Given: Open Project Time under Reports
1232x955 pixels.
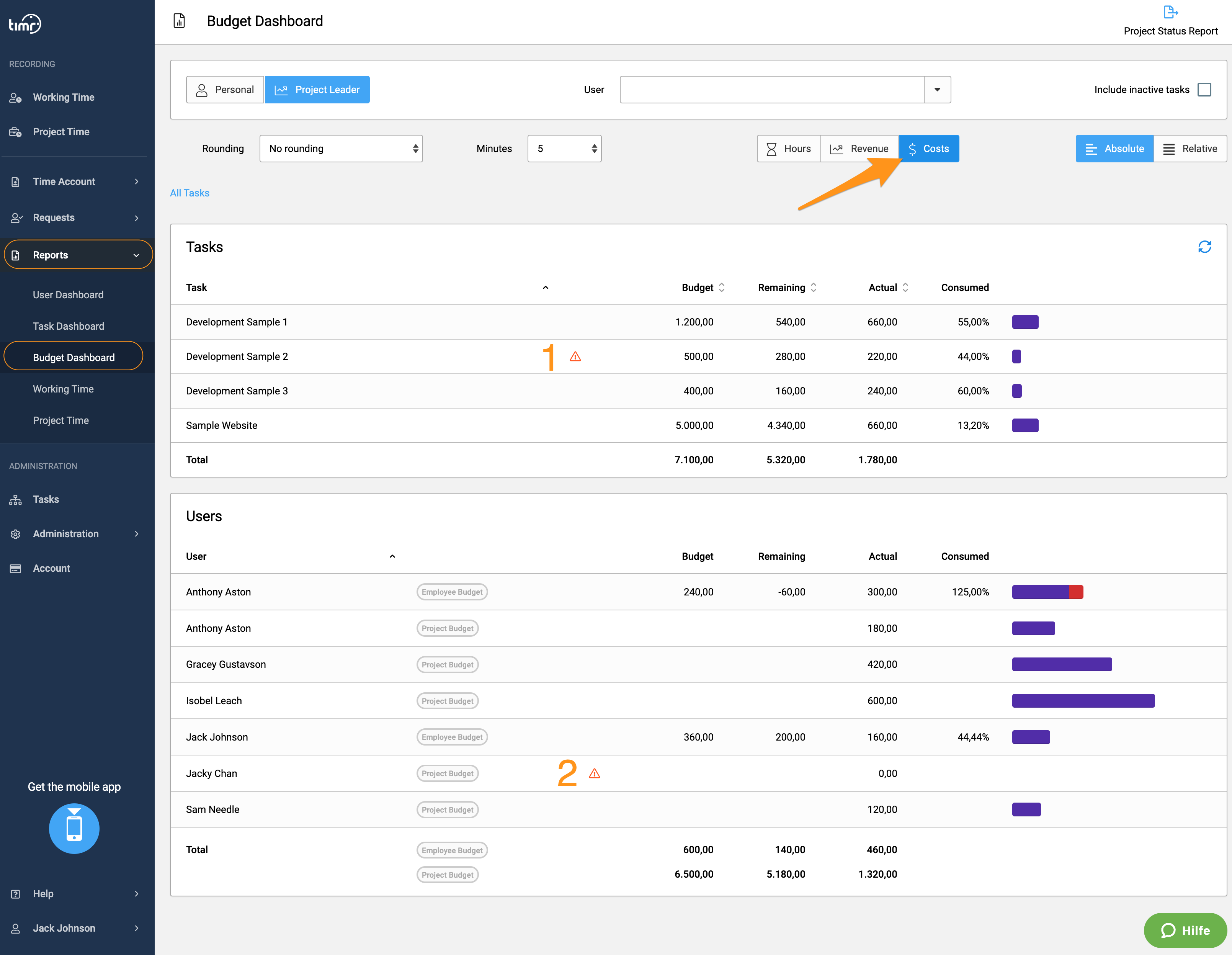Looking at the screenshot, I should coord(61,420).
